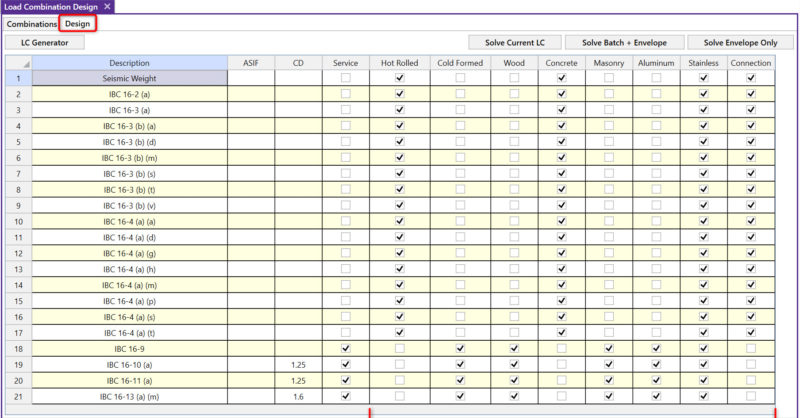The height and width of the screenshot is (418, 800).
Task: Open the Design tab
Action: [78, 24]
